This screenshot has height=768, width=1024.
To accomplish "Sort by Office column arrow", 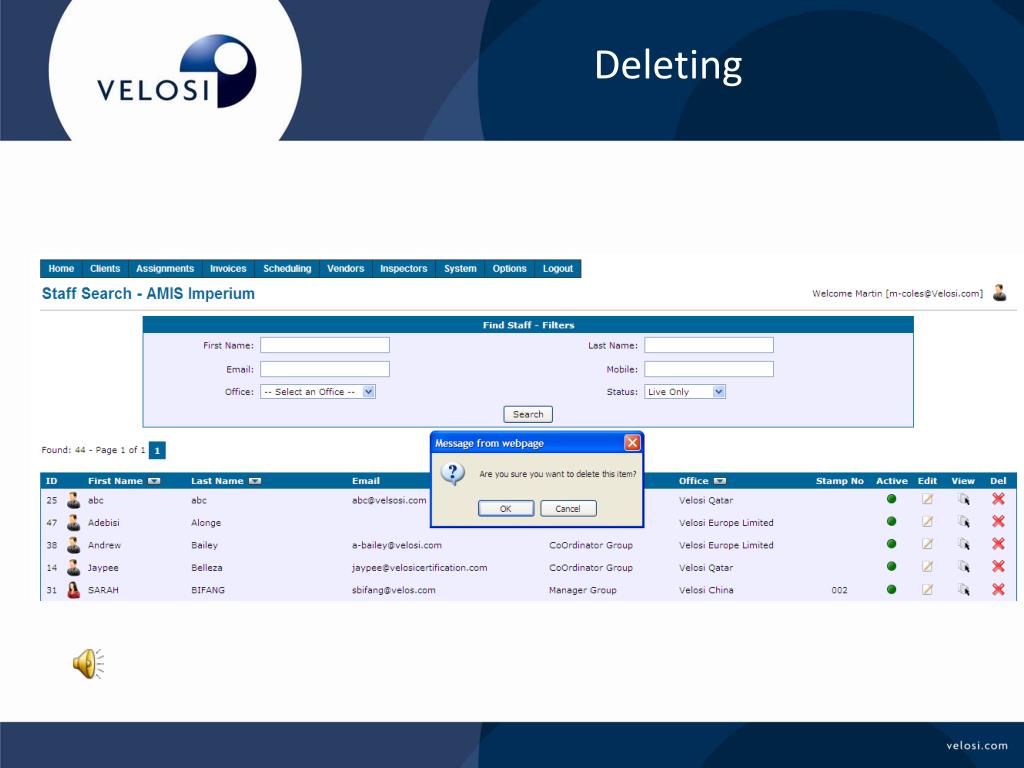I will coord(720,481).
